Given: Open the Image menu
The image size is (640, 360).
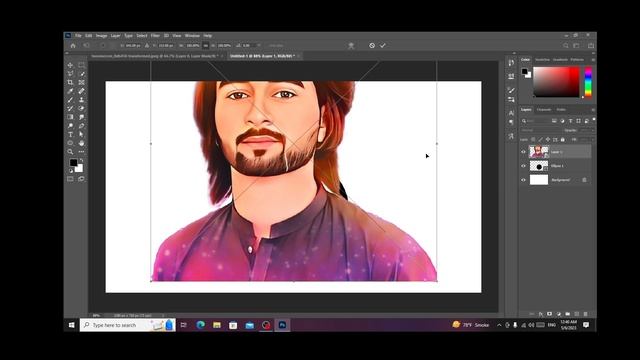Looking at the screenshot, I should pos(101,36).
